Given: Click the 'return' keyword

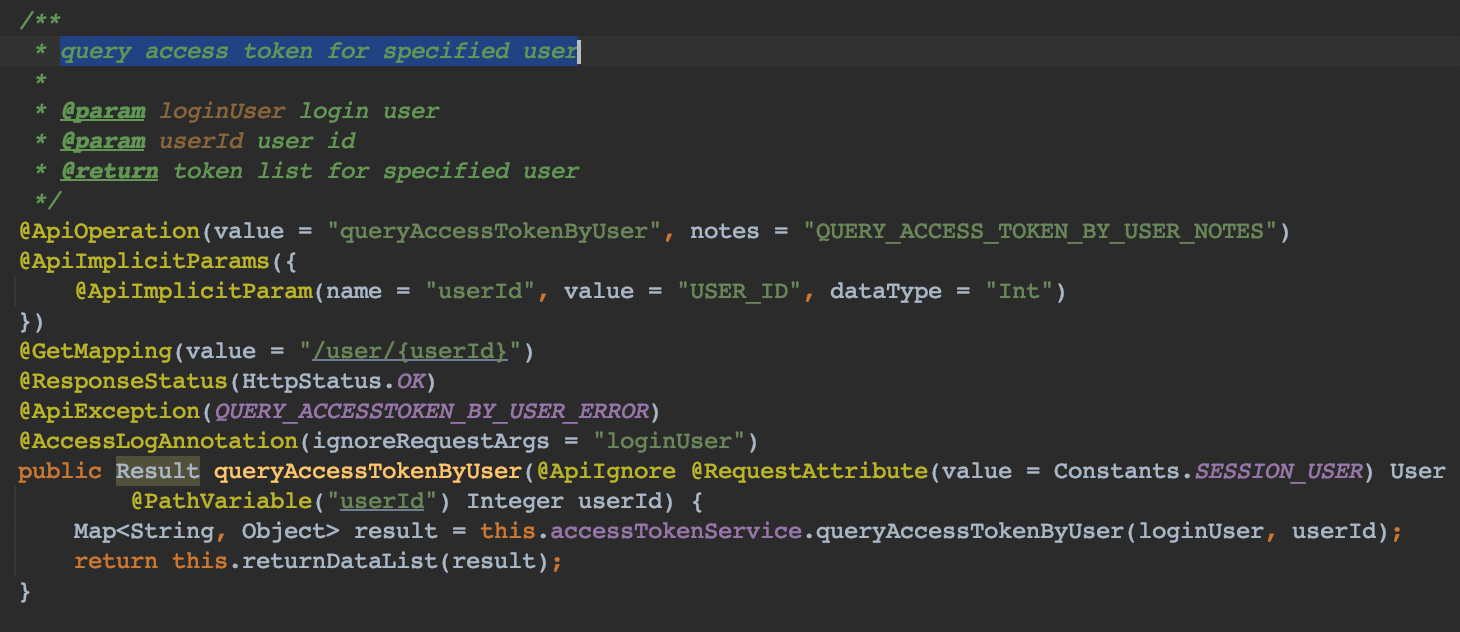Looking at the screenshot, I should point(115,561).
